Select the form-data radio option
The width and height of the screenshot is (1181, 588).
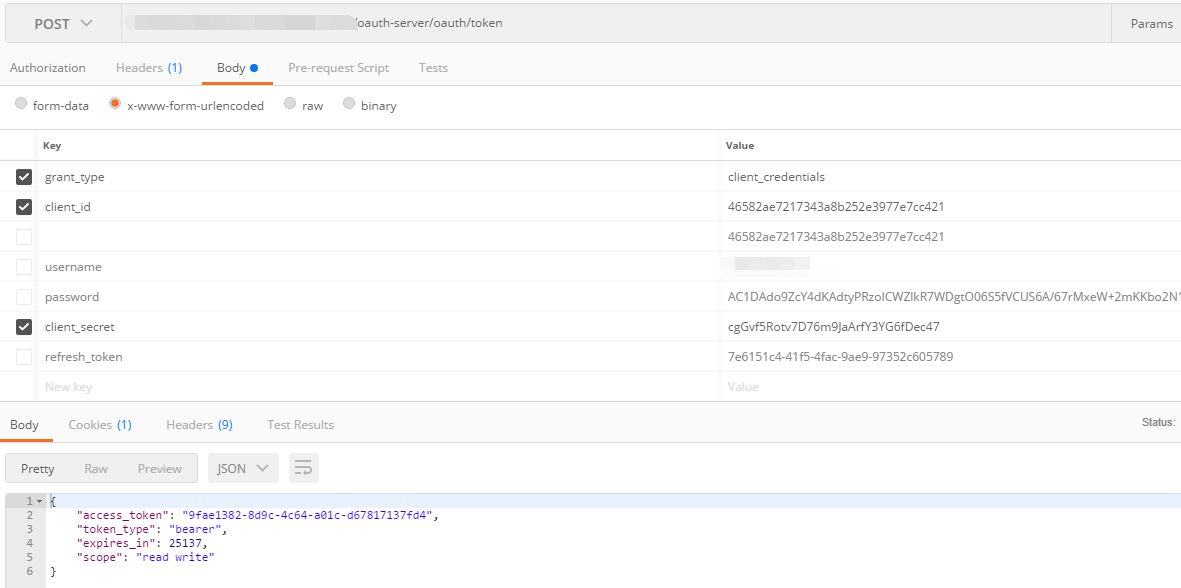coord(21,104)
